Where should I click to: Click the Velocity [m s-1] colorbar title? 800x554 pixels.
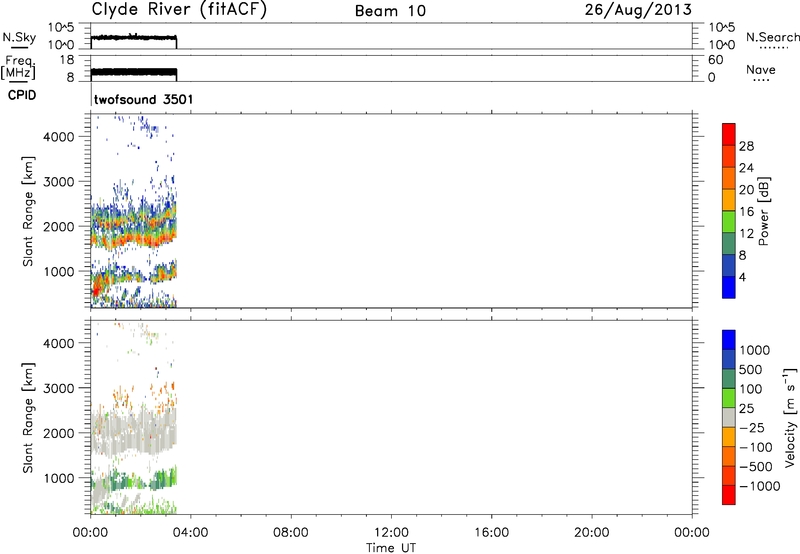tap(790, 417)
